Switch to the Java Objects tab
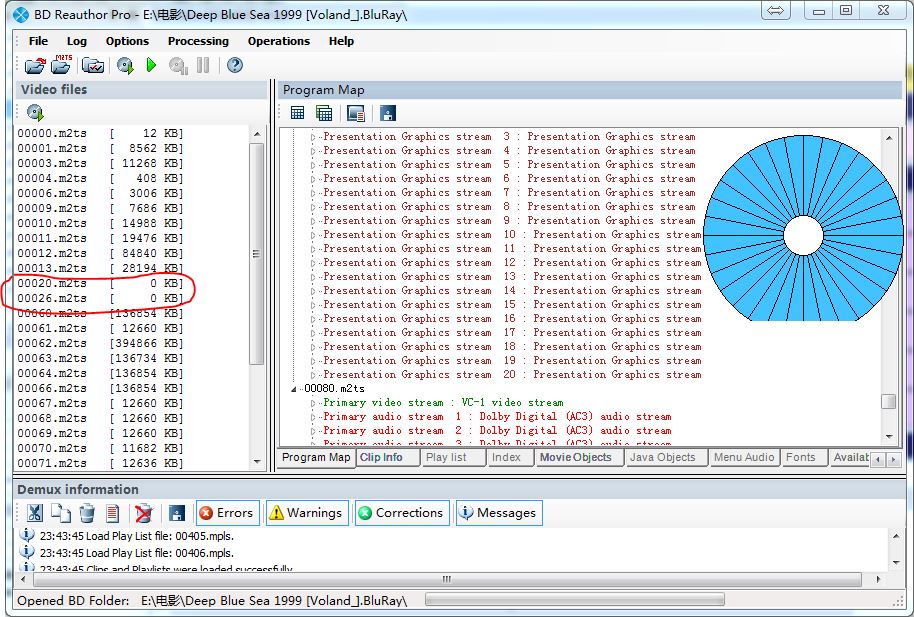The height and width of the screenshot is (617, 914). [x=667, y=458]
